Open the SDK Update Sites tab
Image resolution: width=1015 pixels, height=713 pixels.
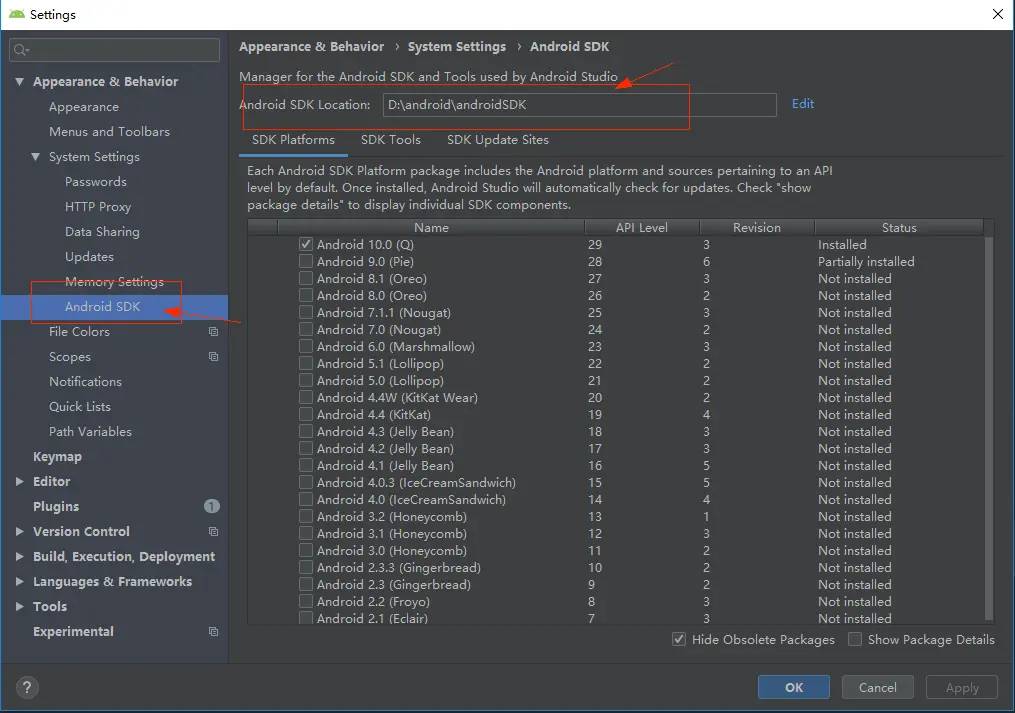[x=498, y=140]
